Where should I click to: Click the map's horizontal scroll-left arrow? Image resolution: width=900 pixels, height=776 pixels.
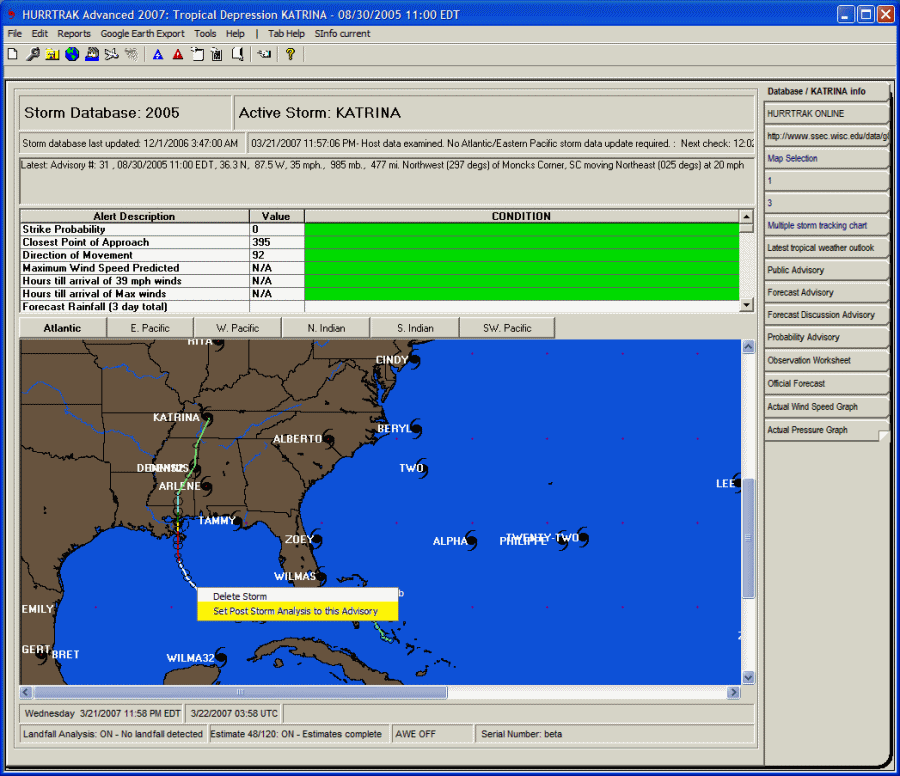click(26, 692)
